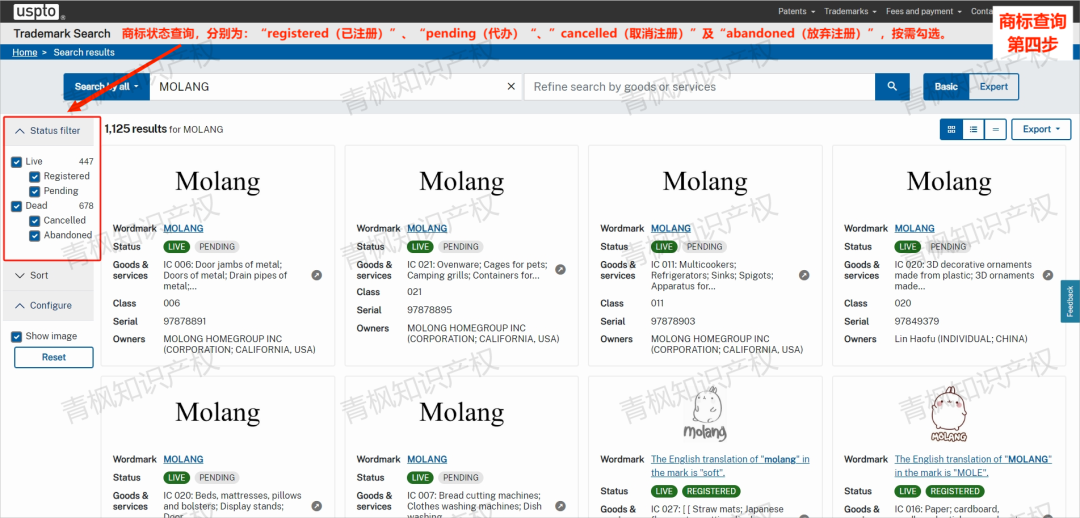Open the Patents menu

point(796,11)
